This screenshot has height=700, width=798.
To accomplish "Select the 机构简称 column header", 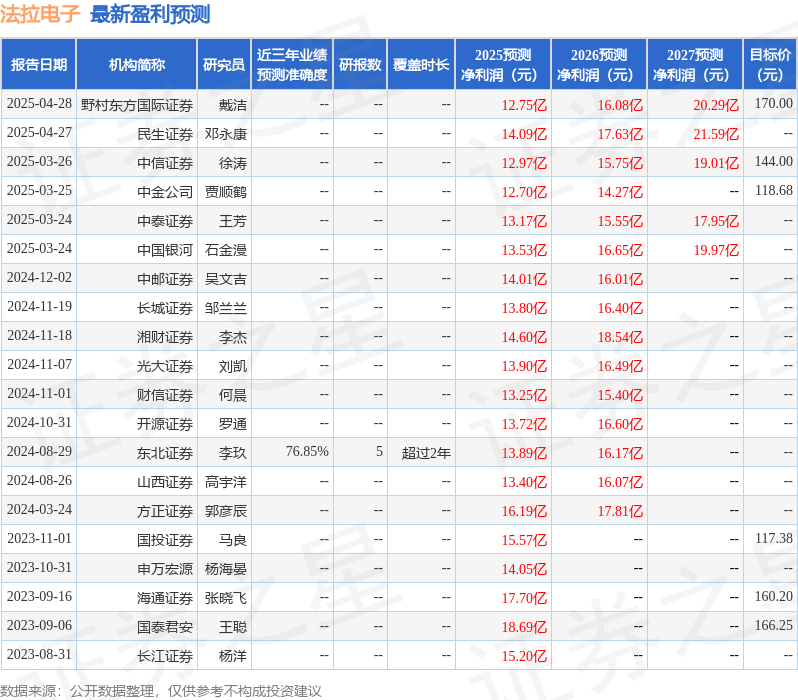I will [136, 65].
